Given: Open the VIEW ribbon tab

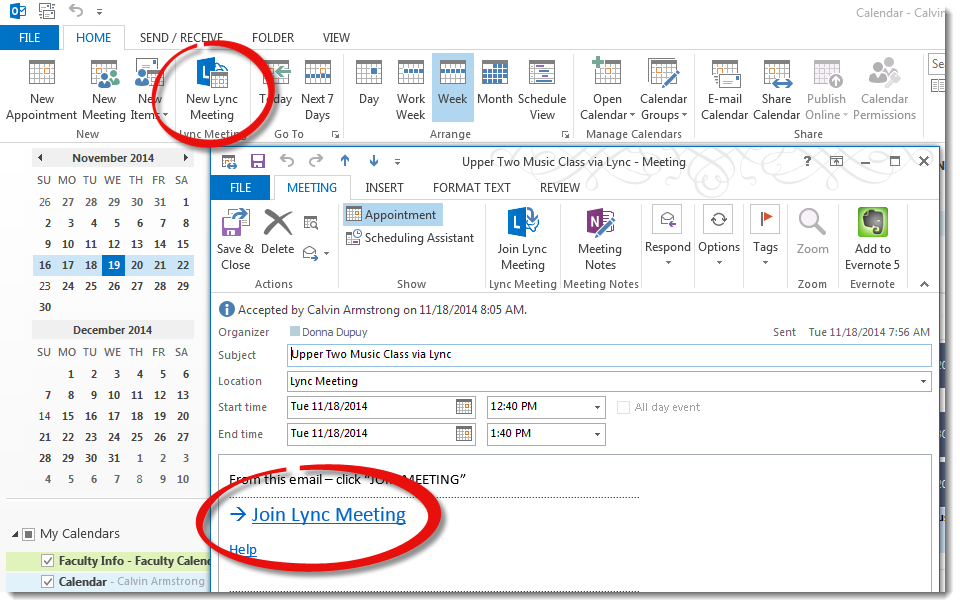Looking at the screenshot, I should [336, 37].
